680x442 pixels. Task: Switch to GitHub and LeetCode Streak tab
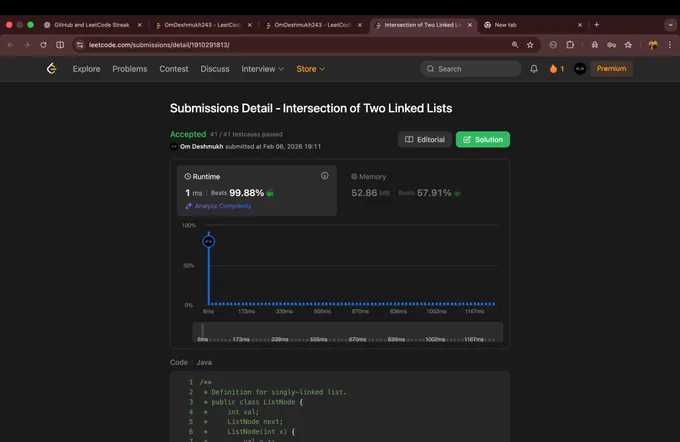click(91, 25)
